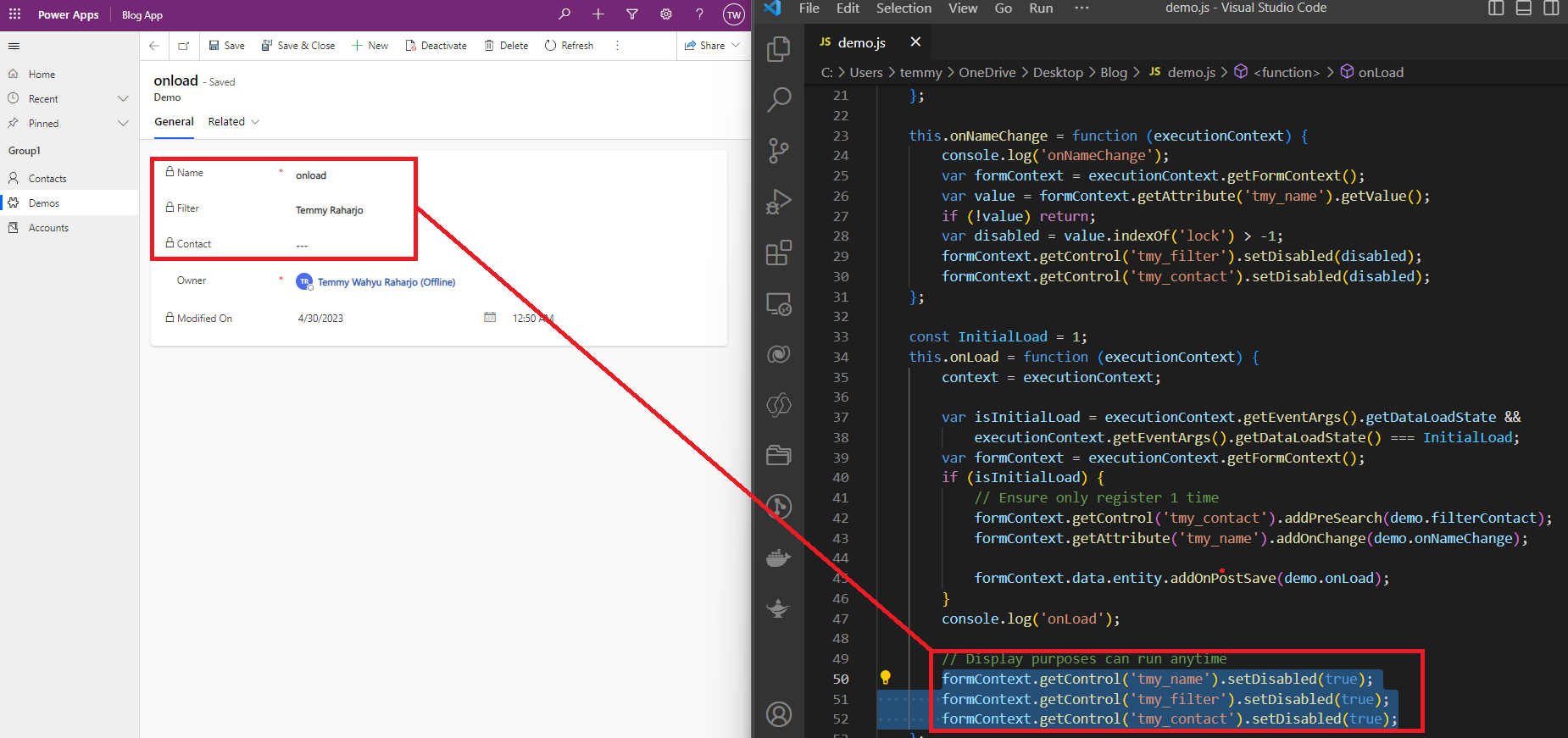The width and height of the screenshot is (1568, 738).
Task: Open the help question mark icon
Action: (x=699, y=14)
